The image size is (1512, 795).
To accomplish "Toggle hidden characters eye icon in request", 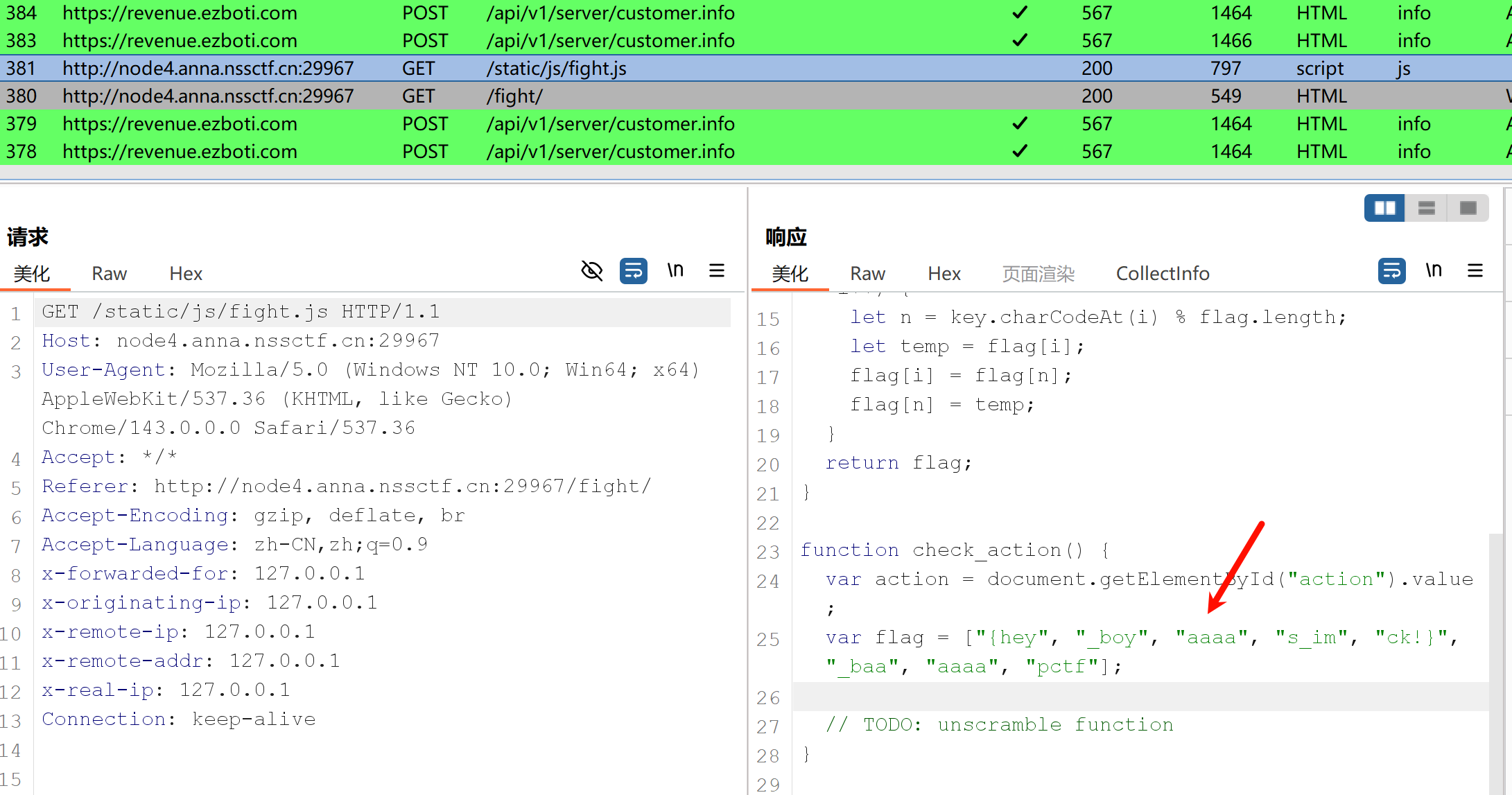I will 591,270.
